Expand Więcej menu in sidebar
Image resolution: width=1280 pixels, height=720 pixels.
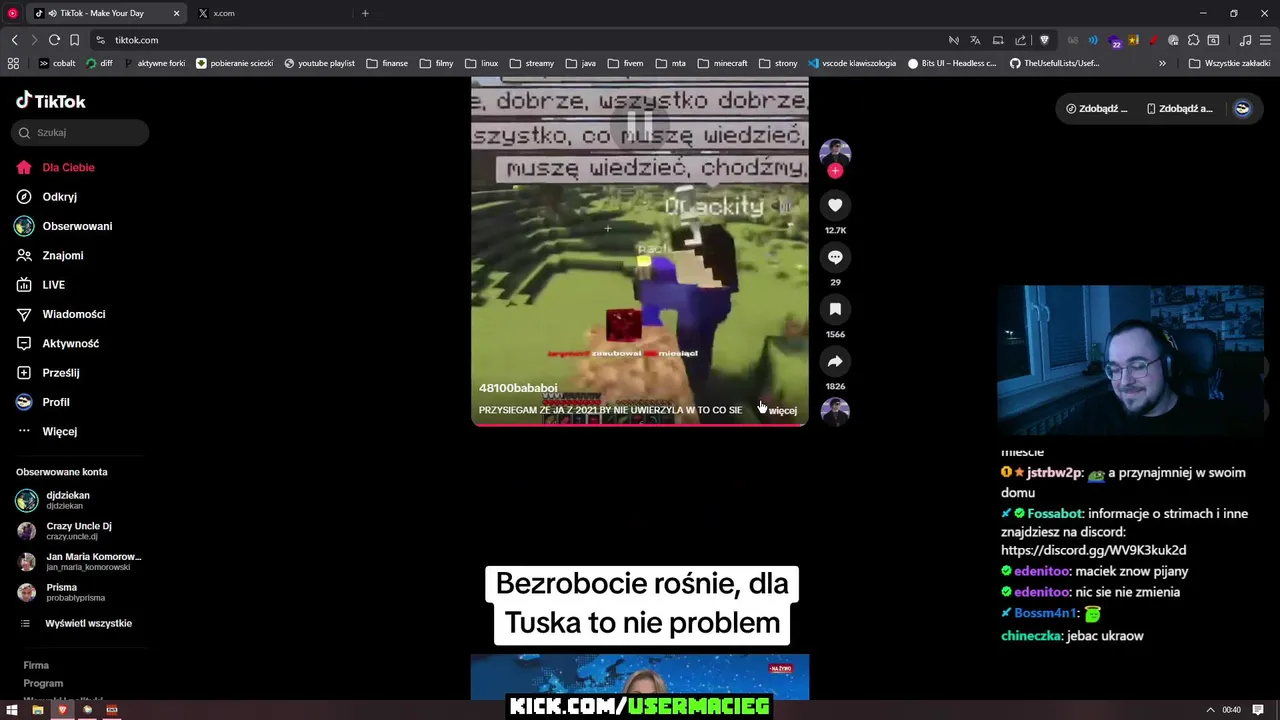pyautogui.click(x=59, y=431)
